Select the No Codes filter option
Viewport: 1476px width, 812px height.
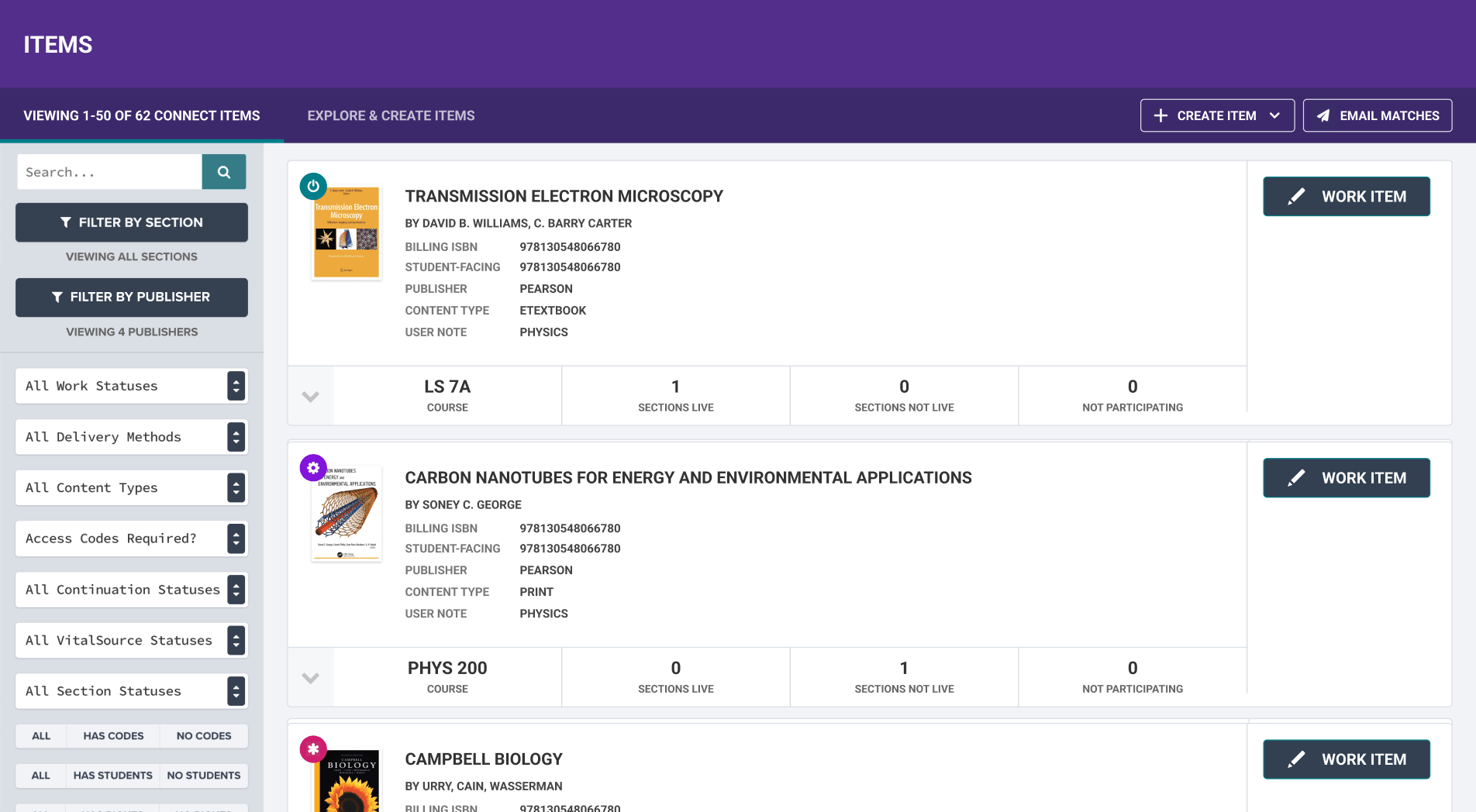(x=204, y=736)
